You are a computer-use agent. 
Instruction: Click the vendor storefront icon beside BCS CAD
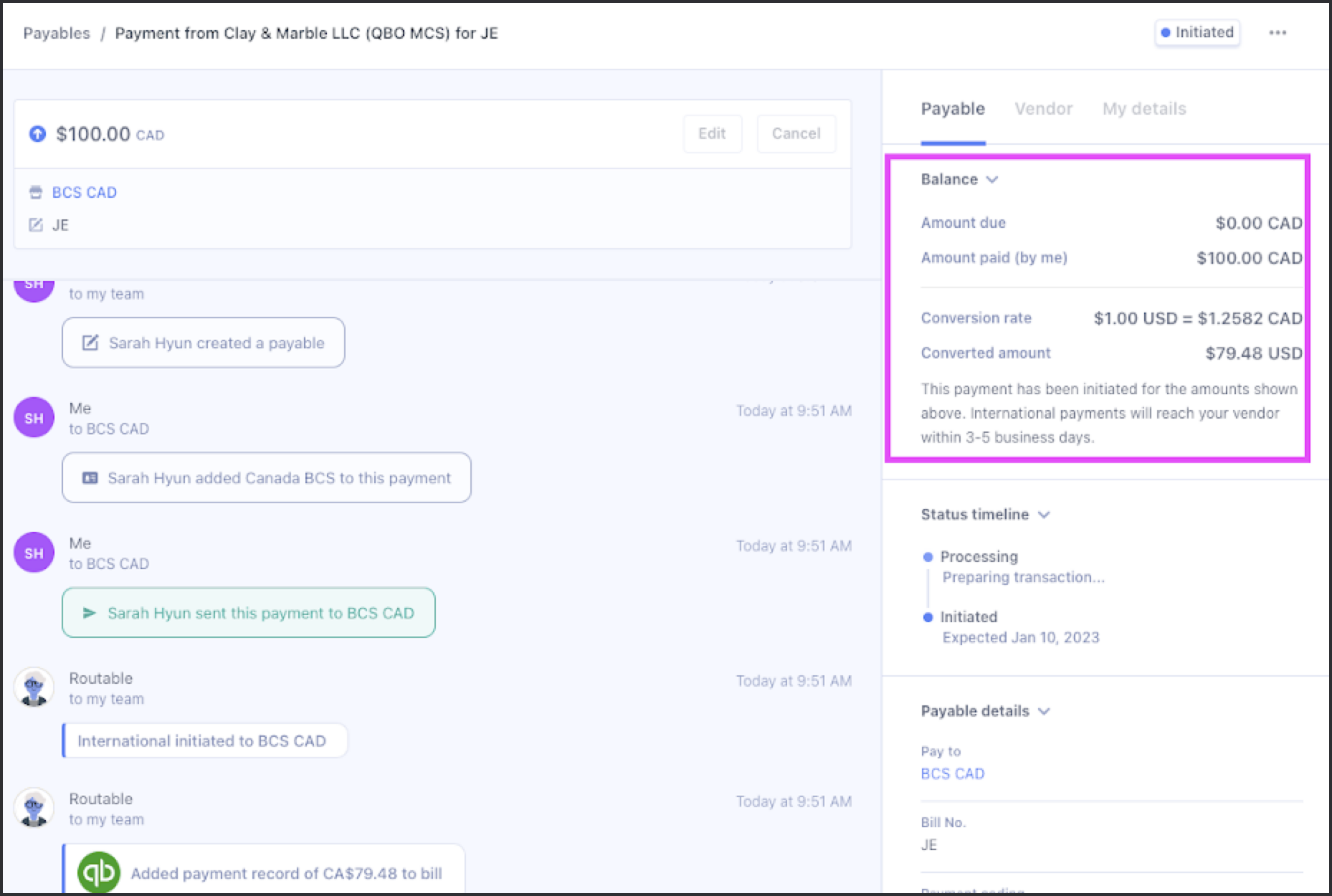(36, 192)
